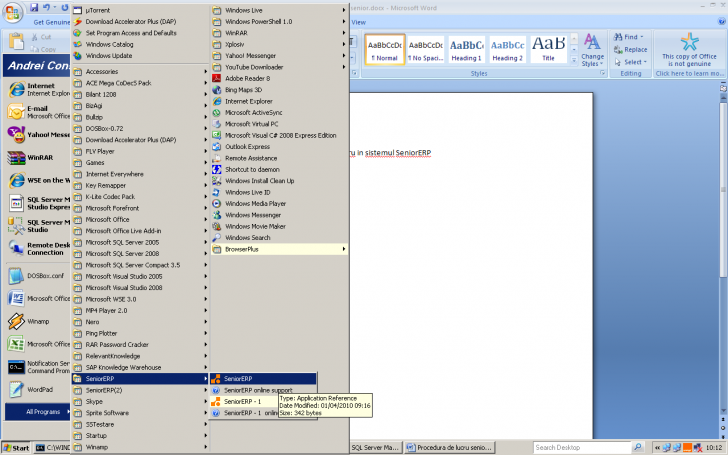Screen dimensions: 728x455
Task: Expand the Nero program folder
Action: tap(140, 322)
